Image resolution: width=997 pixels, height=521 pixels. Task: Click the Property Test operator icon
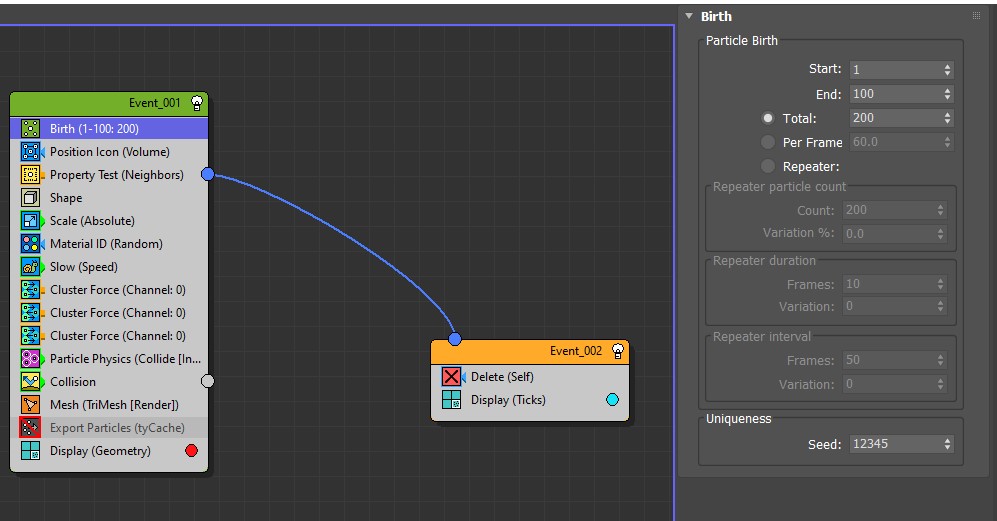coord(30,174)
